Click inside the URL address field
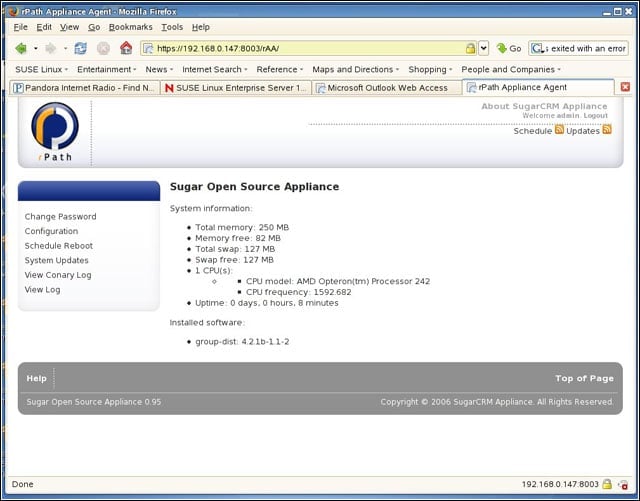The image size is (640, 501). tap(310, 49)
